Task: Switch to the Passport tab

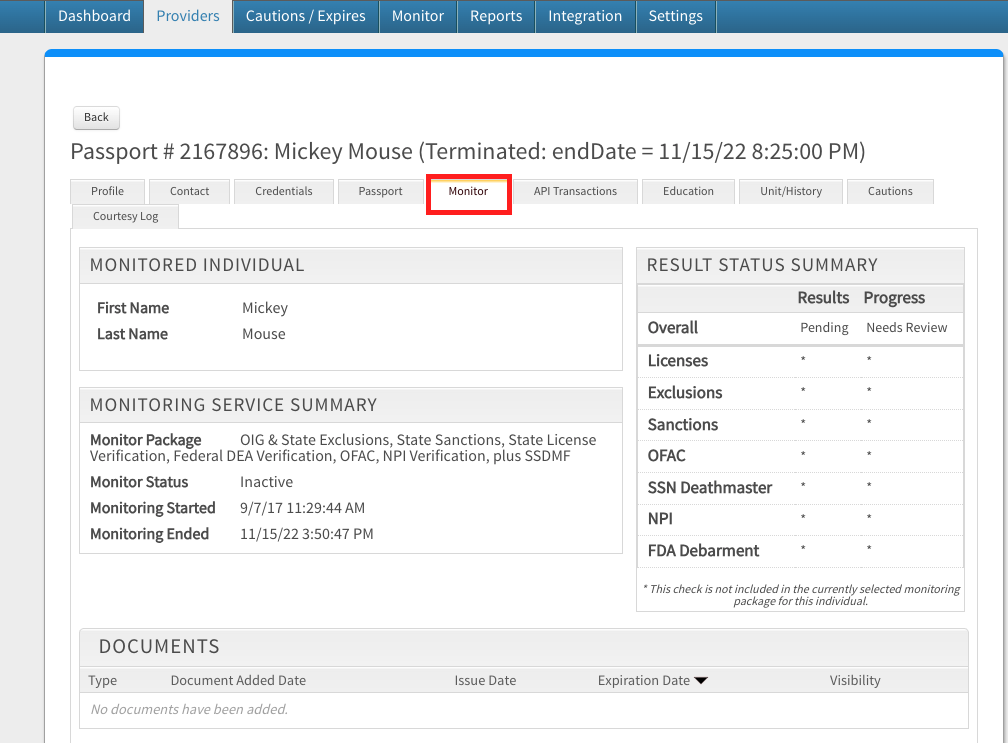Action: pos(381,192)
